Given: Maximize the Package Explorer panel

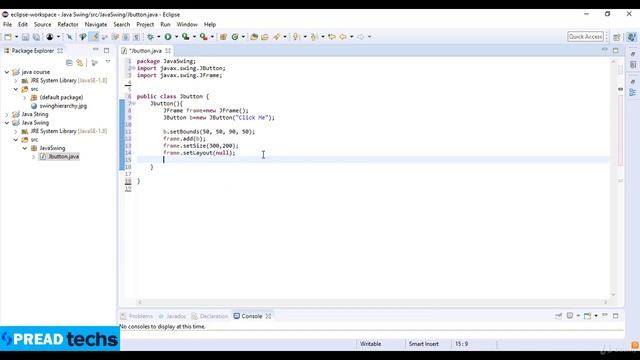Looking at the screenshot, I should point(107,50).
